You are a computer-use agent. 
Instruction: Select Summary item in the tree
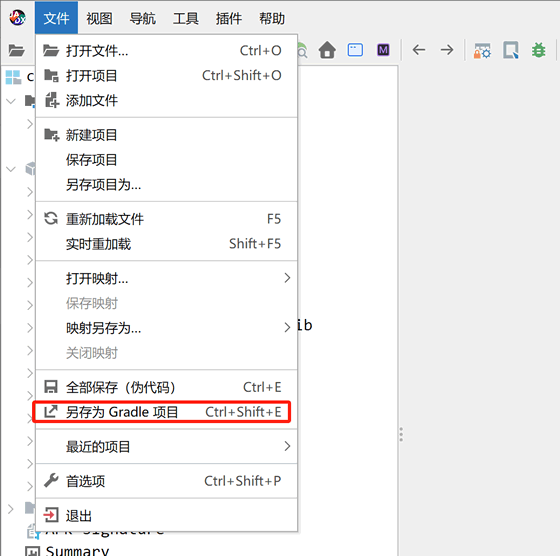click(77, 550)
